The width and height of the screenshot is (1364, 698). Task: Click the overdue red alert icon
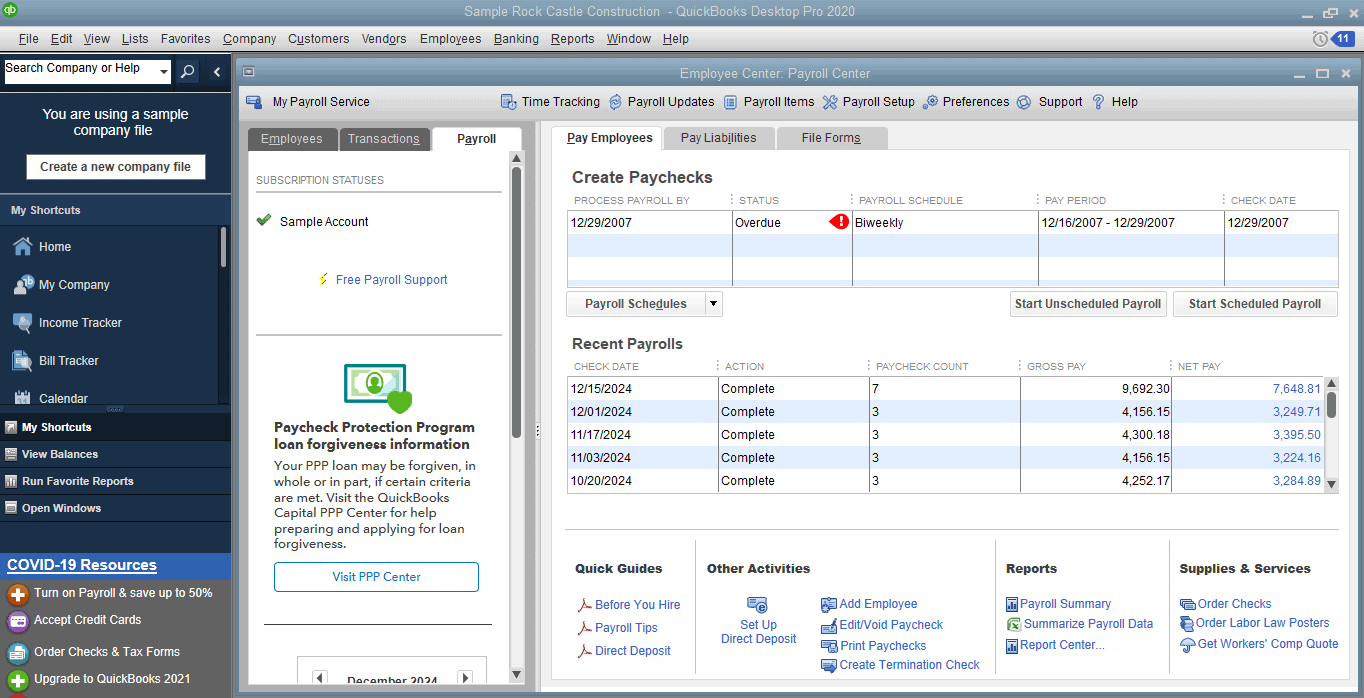[839, 222]
